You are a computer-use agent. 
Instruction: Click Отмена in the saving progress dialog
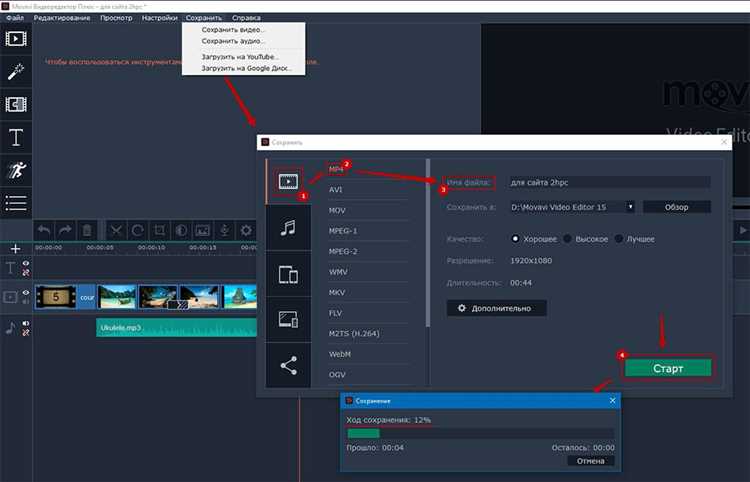click(x=590, y=461)
